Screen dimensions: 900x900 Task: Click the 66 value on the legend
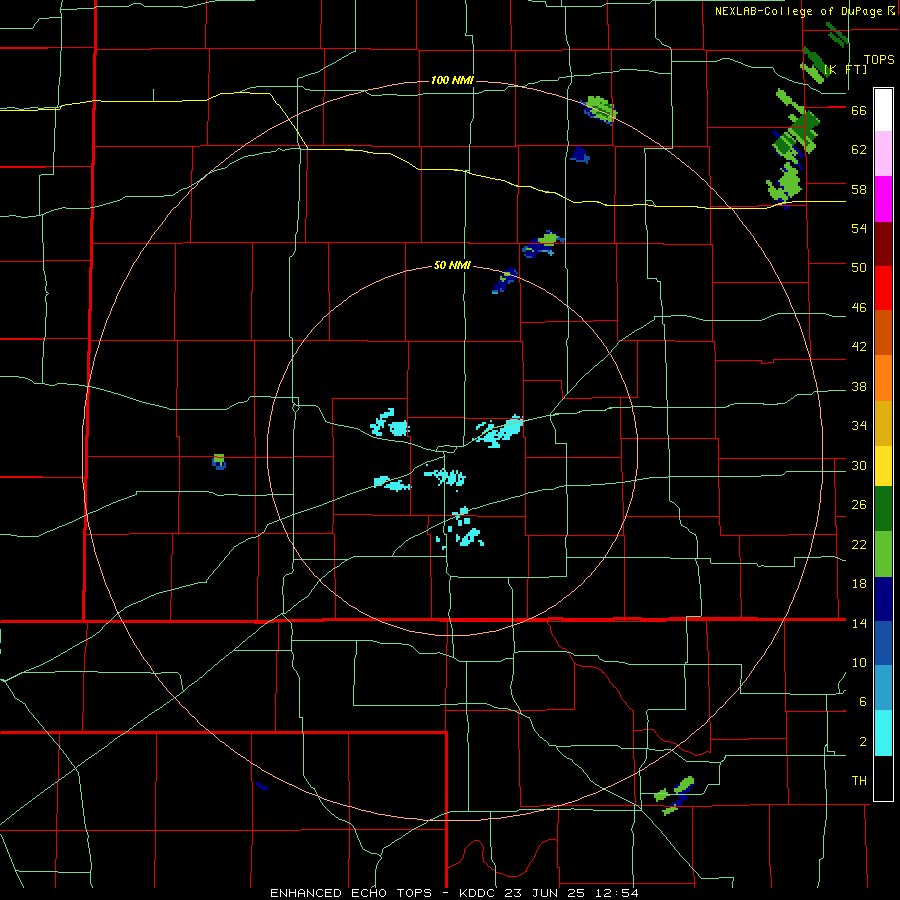pyautogui.click(x=859, y=110)
